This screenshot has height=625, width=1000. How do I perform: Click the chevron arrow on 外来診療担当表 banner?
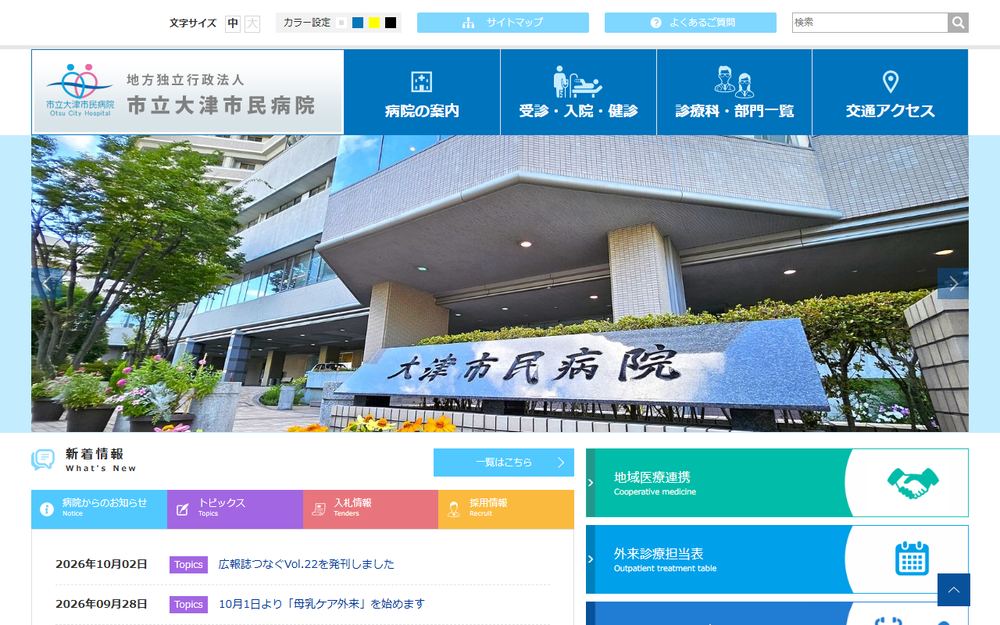(591, 559)
